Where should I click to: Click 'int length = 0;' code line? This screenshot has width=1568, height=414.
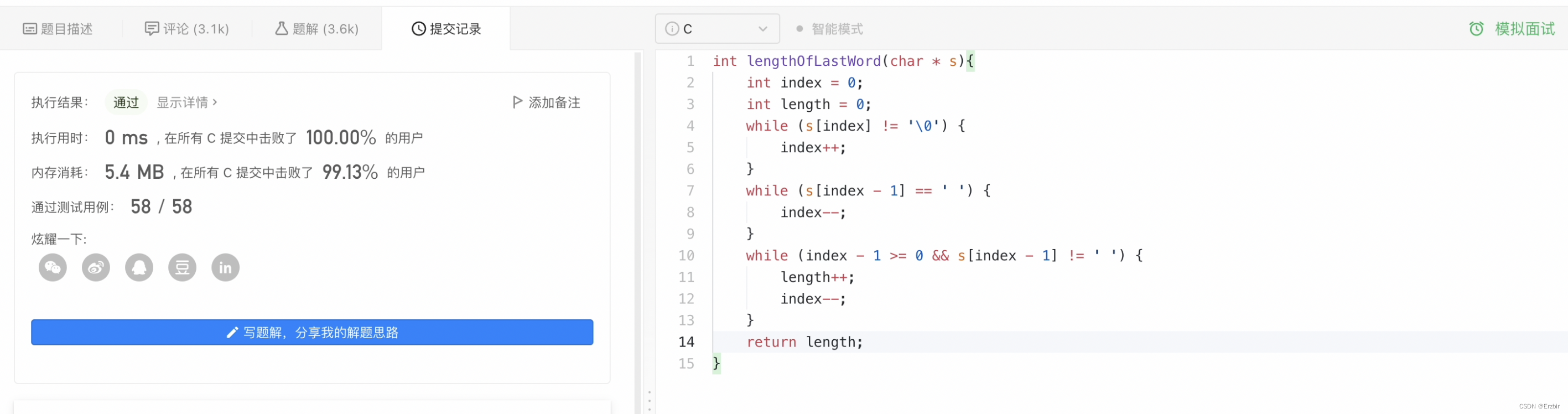[808, 105]
